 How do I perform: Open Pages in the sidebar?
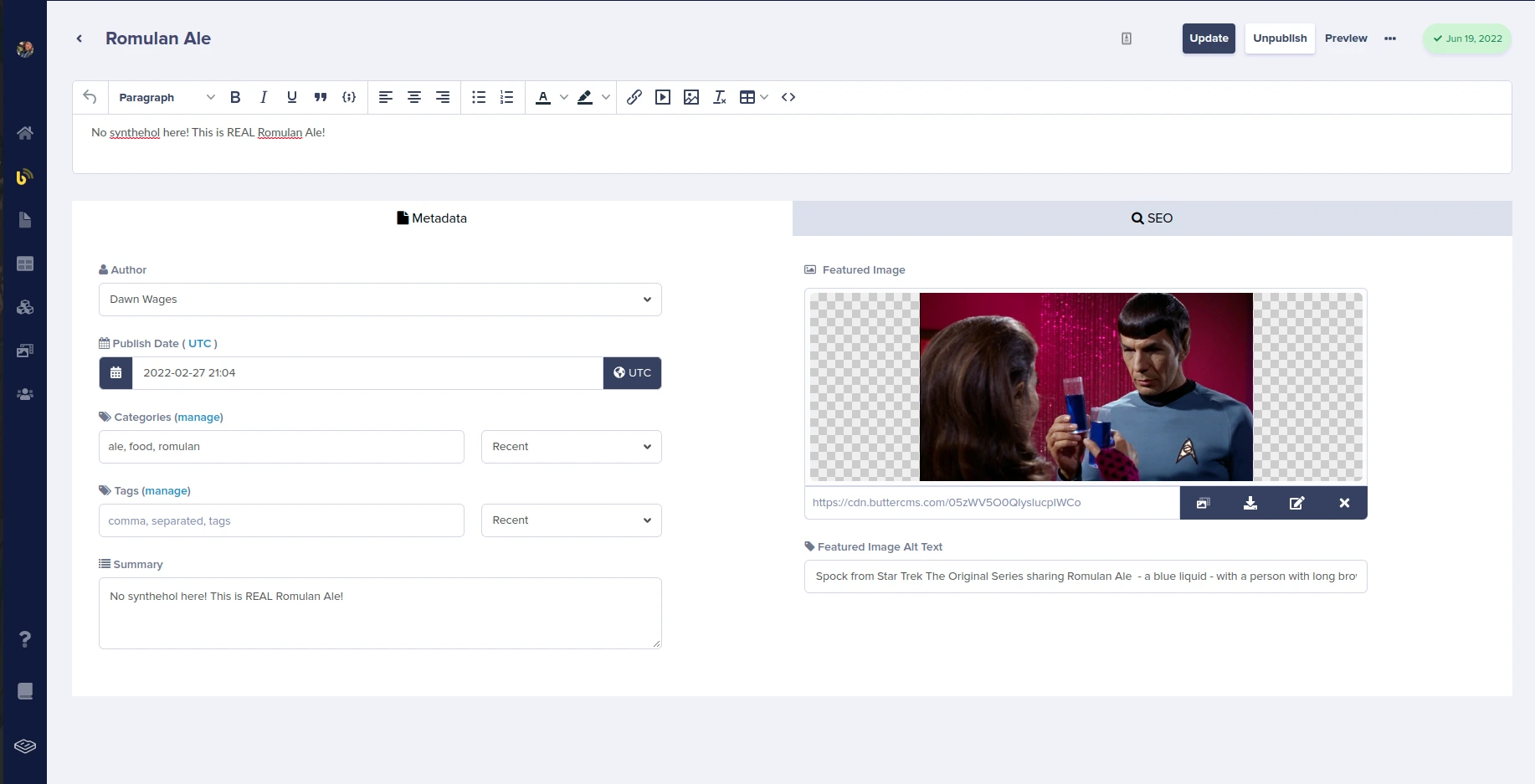[x=25, y=220]
